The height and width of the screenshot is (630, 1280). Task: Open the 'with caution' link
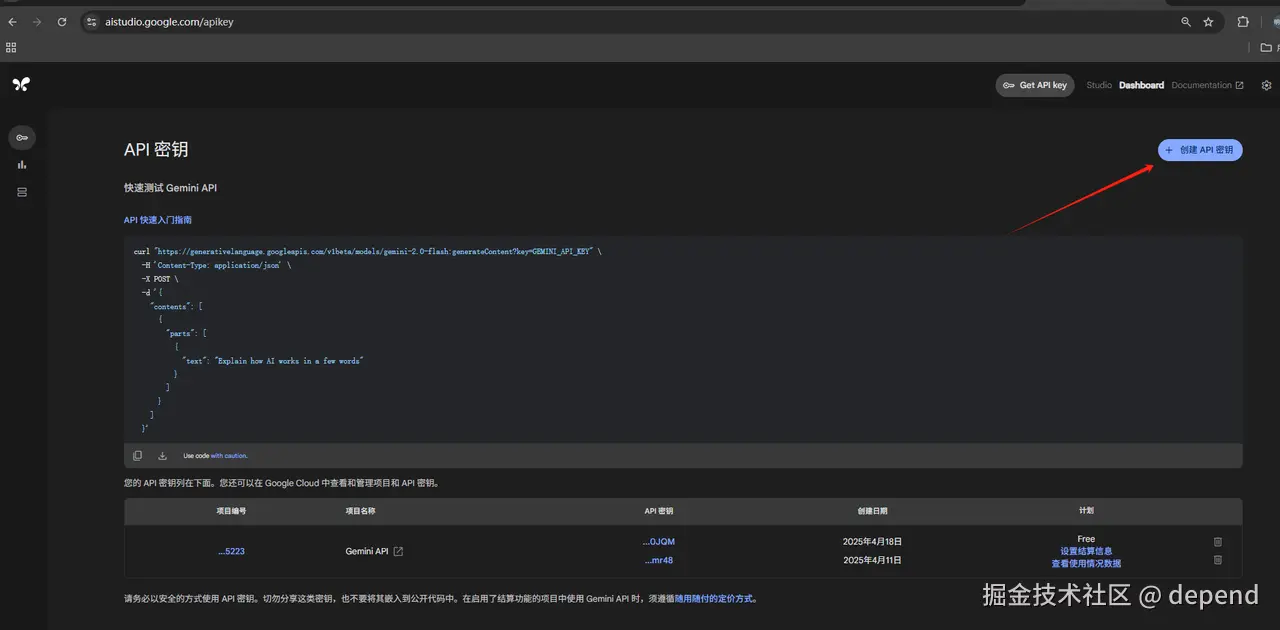point(229,456)
